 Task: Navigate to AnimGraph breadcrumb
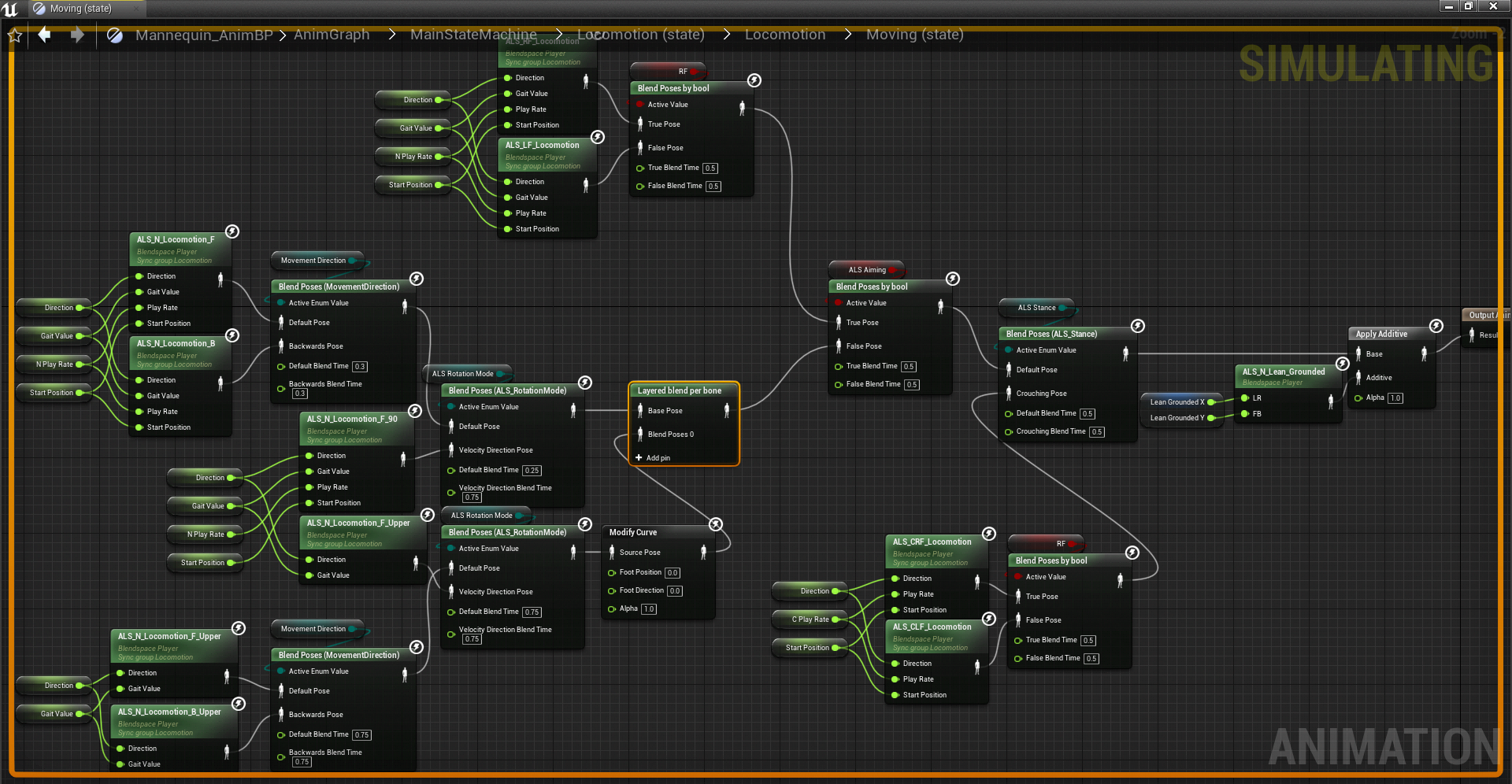click(x=332, y=35)
